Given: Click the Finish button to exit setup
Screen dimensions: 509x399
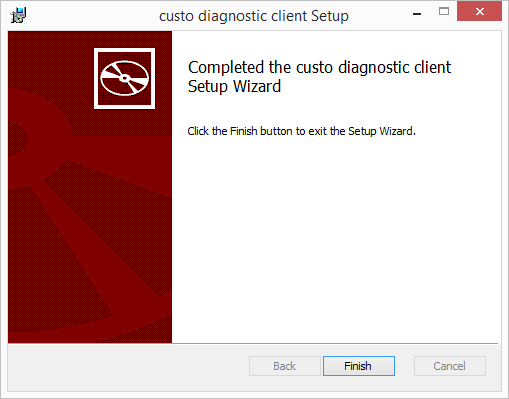Looking at the screenshot, I should (359, 366).
